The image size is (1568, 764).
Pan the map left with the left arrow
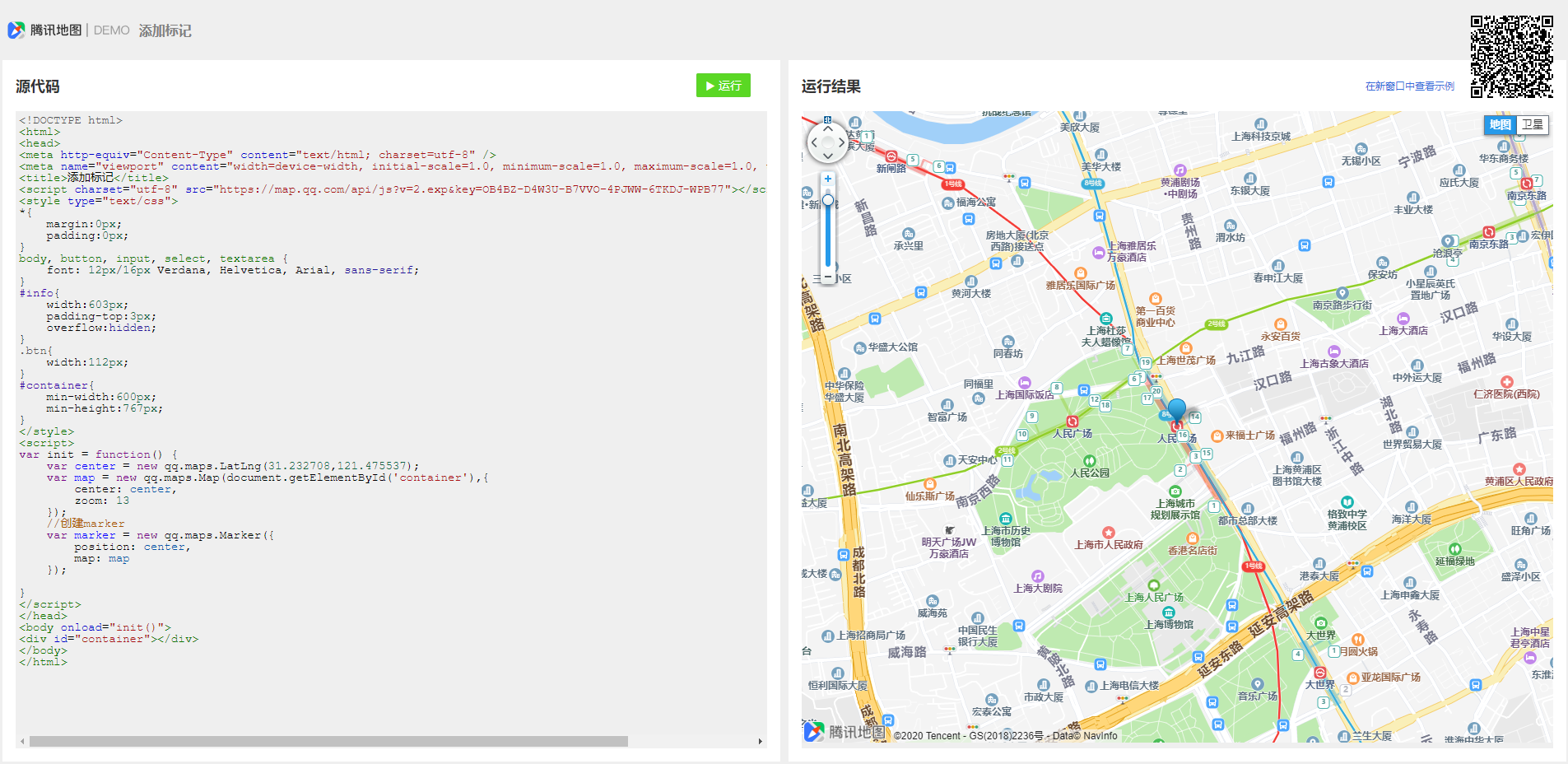click(x=814, y=142)
